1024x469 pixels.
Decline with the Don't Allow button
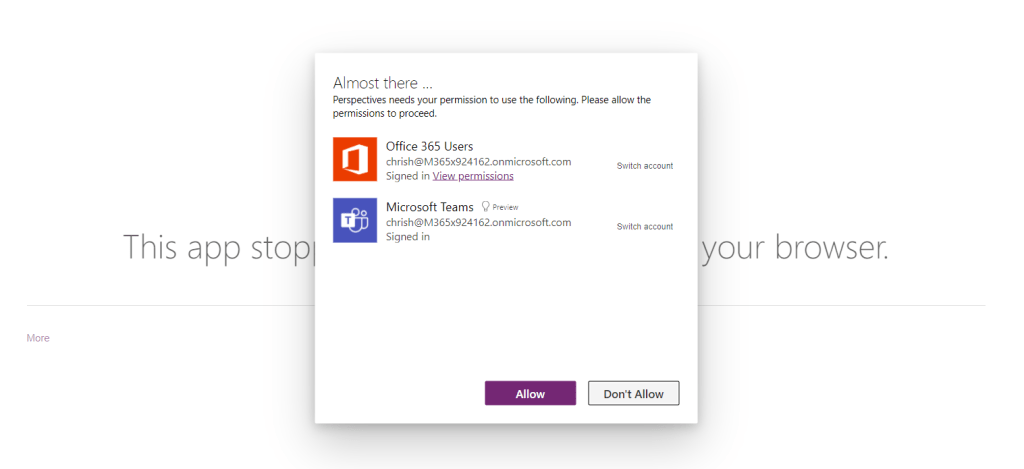pos(633,394)
